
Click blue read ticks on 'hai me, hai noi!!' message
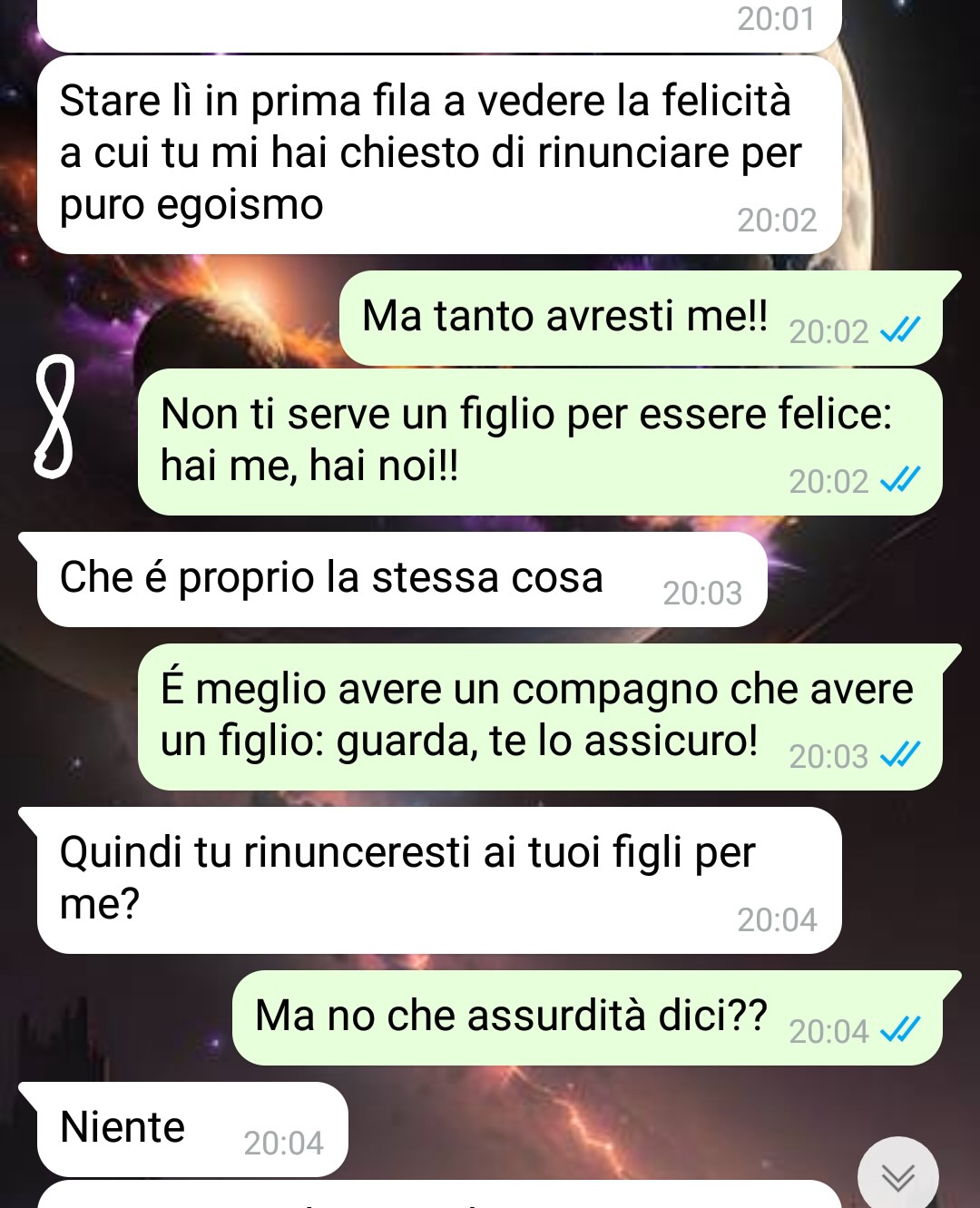click(x=901, y=480)
